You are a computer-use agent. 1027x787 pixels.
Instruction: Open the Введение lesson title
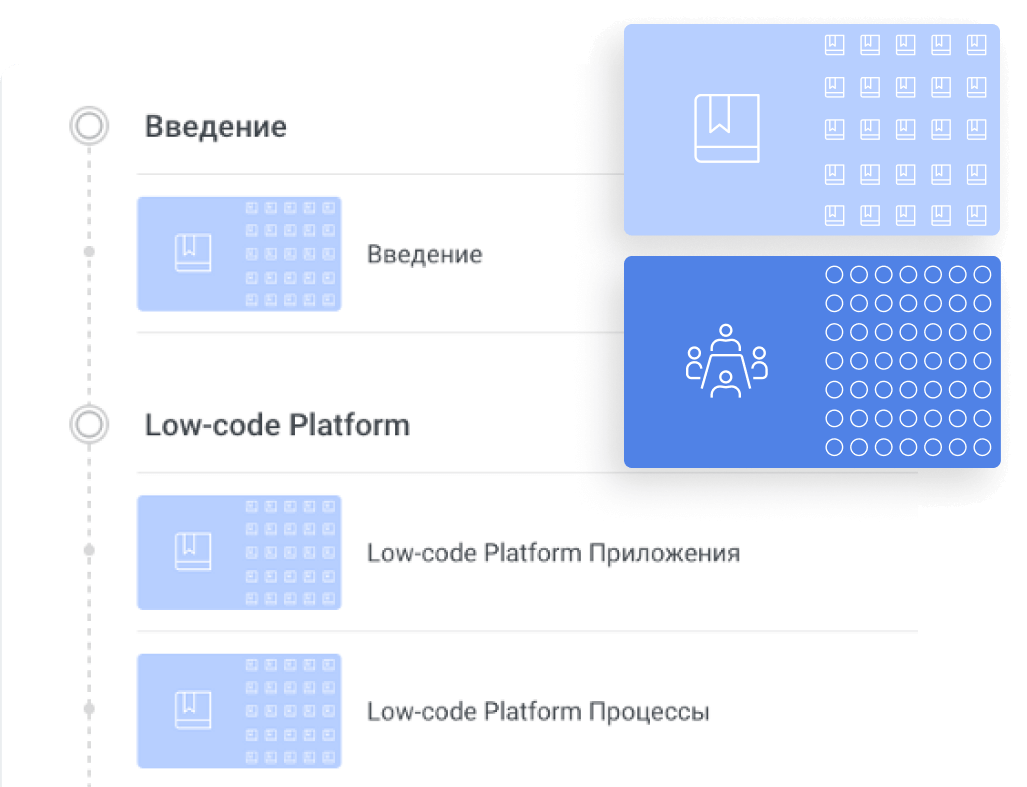pos(424,254)
